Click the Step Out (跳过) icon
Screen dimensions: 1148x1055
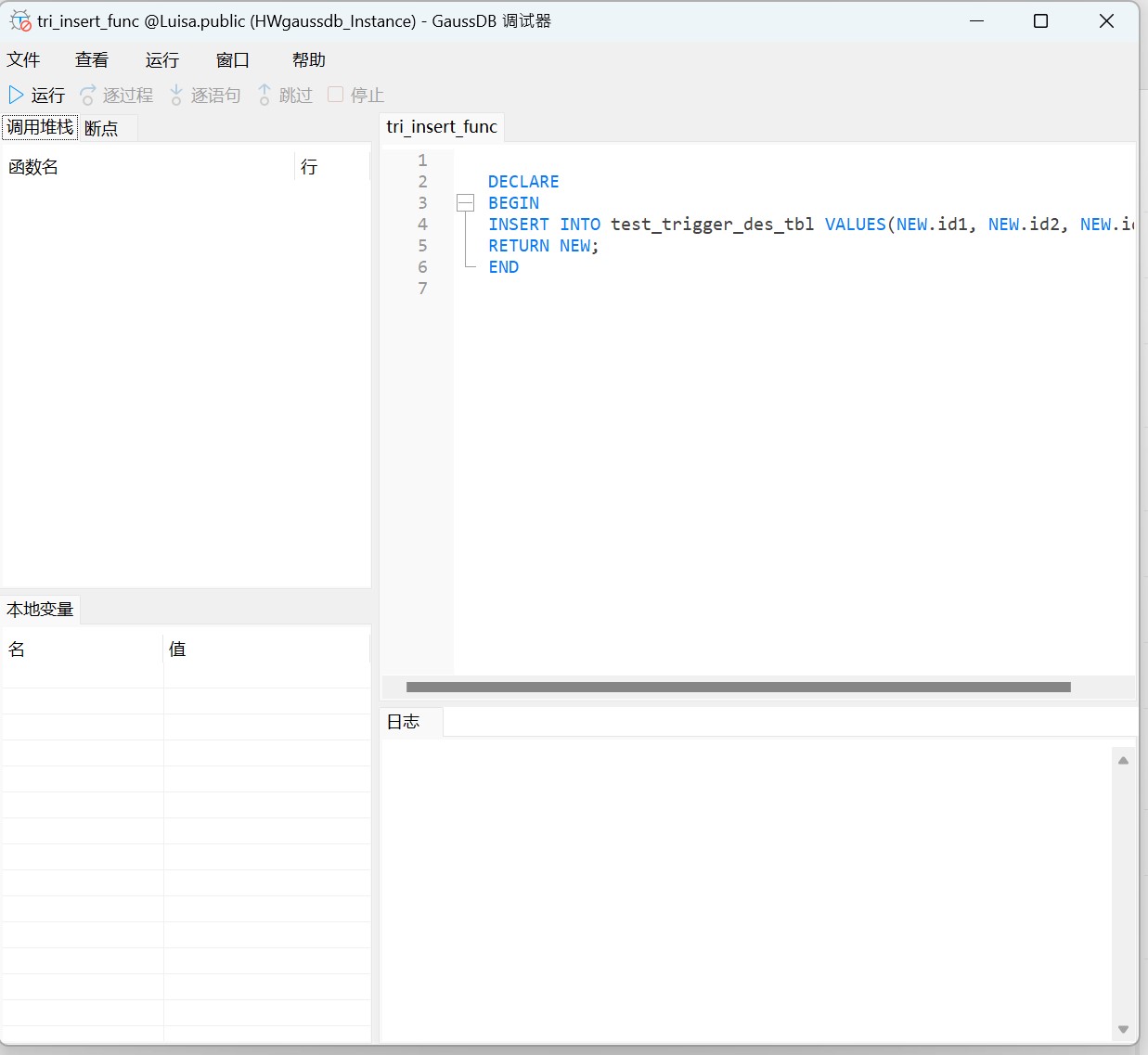click(264, 95)
